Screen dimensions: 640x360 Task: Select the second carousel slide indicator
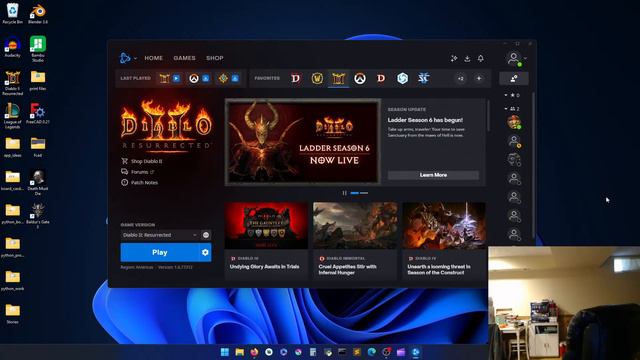364,193
